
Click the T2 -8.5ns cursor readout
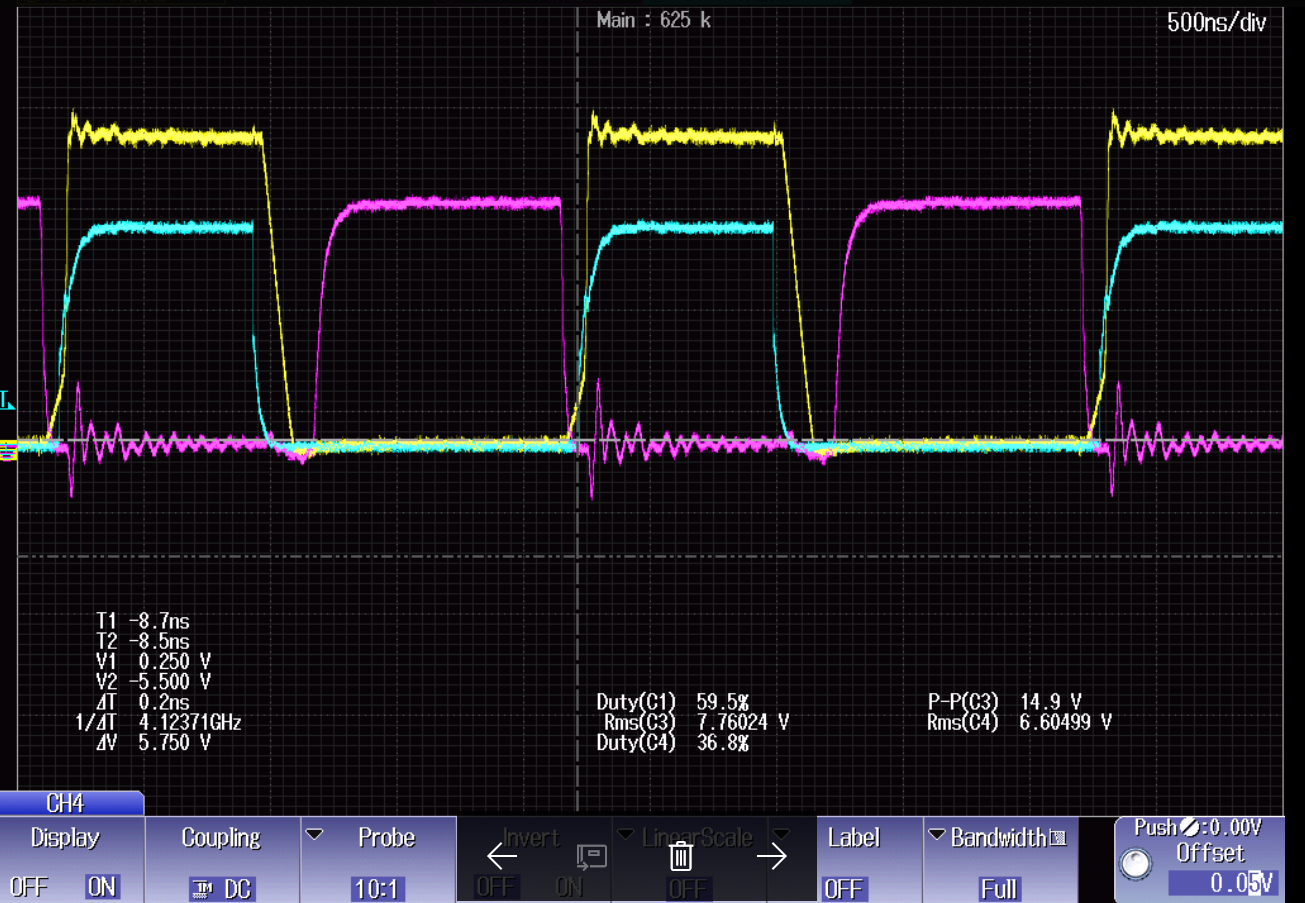[x=143, y=641]
